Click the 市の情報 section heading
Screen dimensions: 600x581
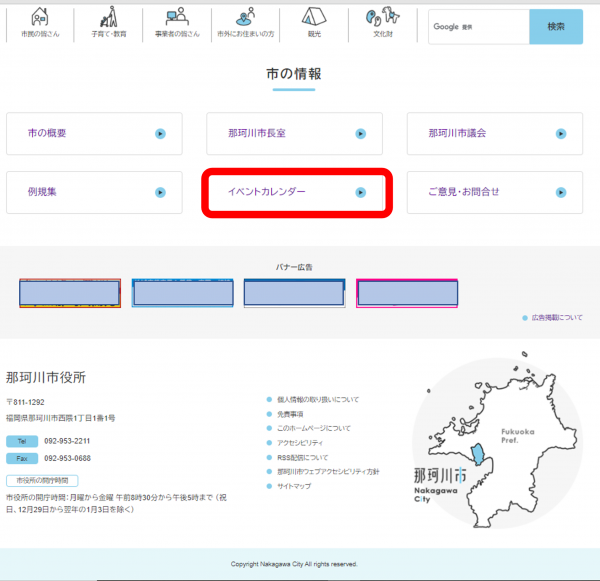click(x=294, y=73)
